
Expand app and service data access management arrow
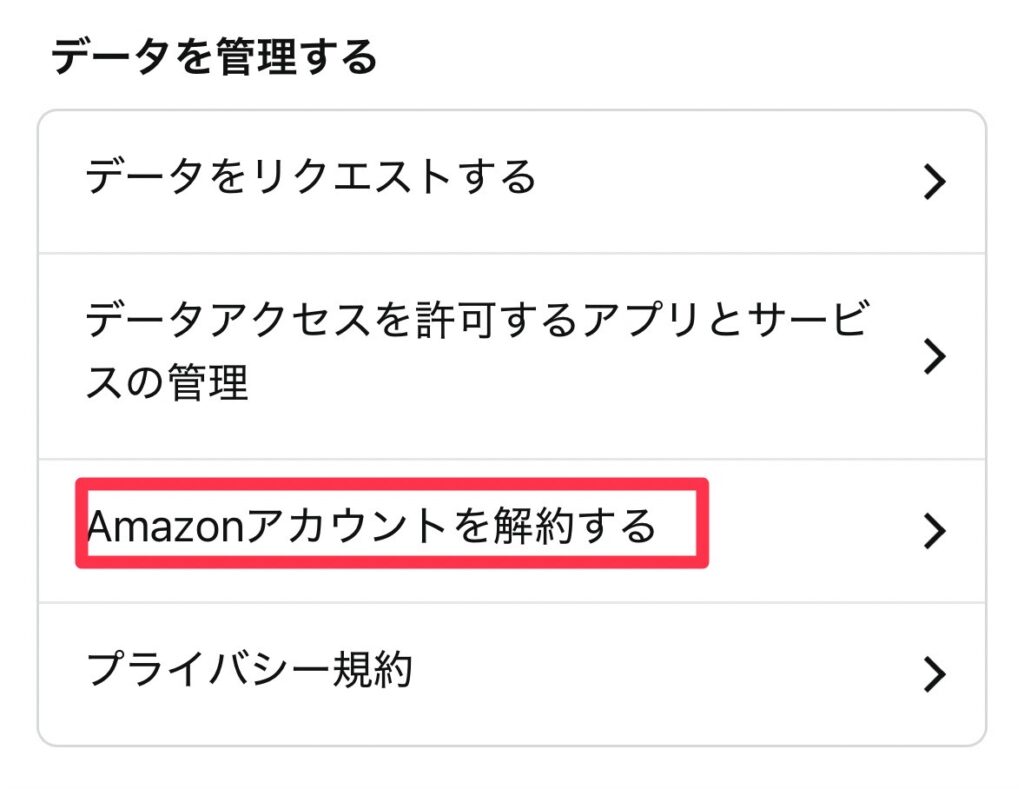(x=933, y=356)
